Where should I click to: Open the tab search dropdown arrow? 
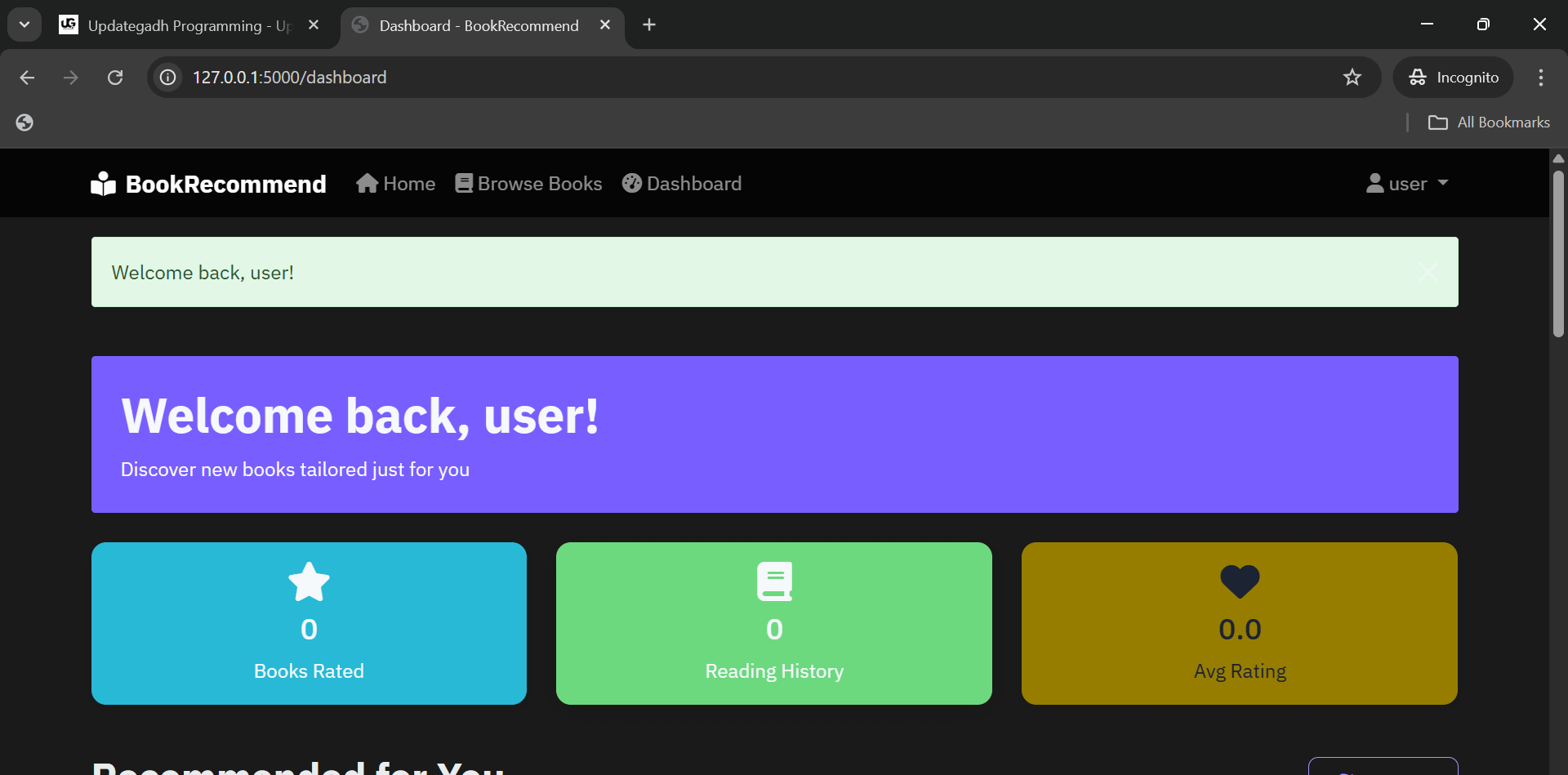click(x=24, y=24)
